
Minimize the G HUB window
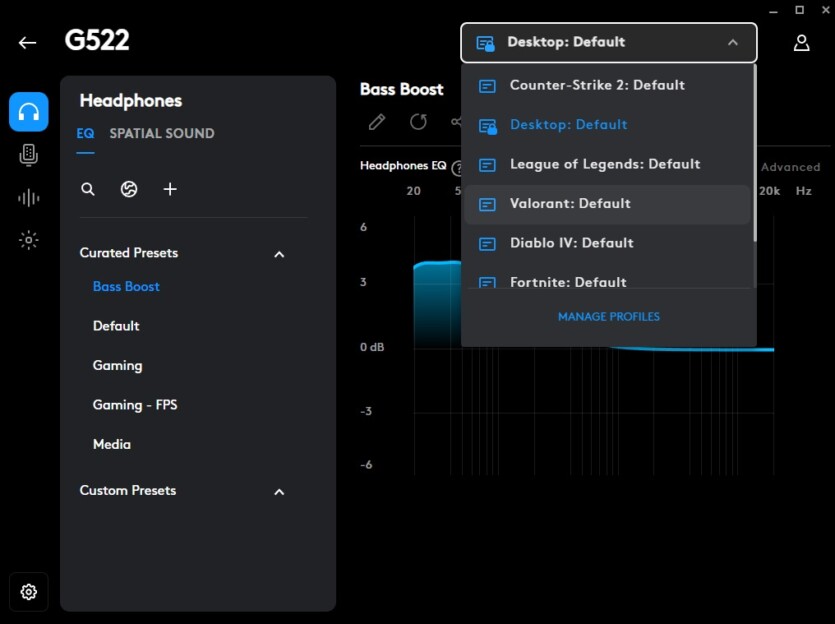click(x=774, y=11)
